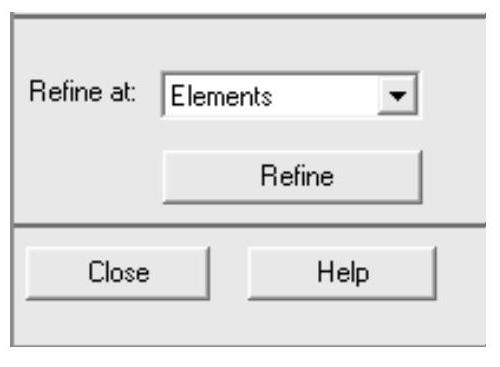Show refine location options in the combo box

tap(398, 95)
